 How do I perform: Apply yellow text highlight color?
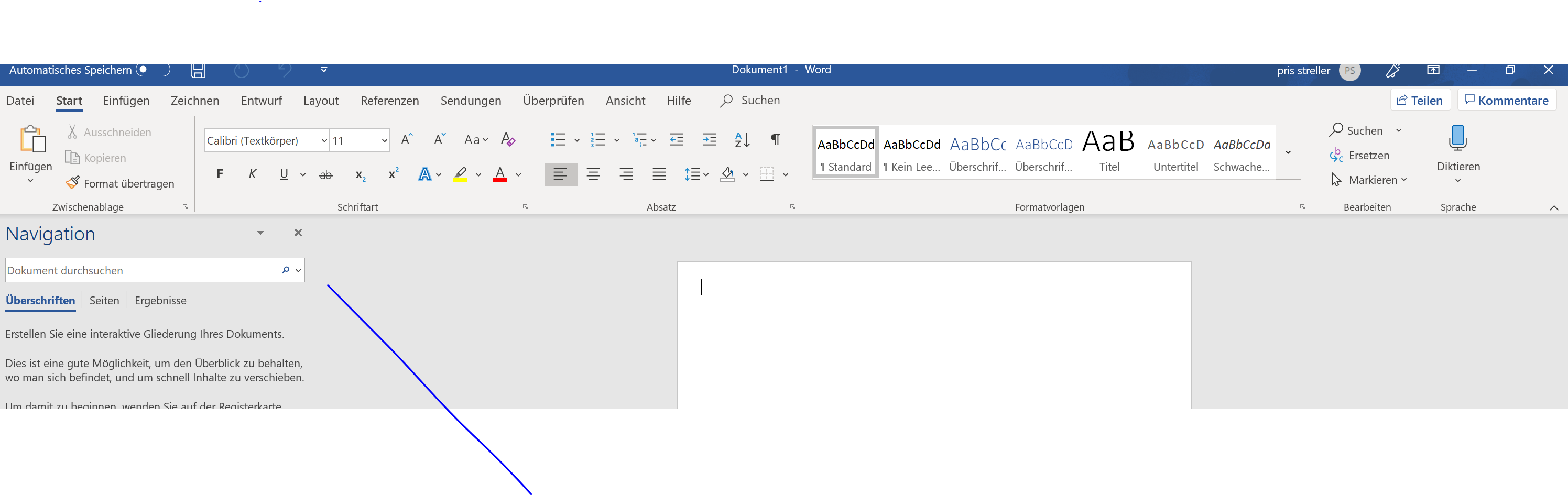(460, 174)
